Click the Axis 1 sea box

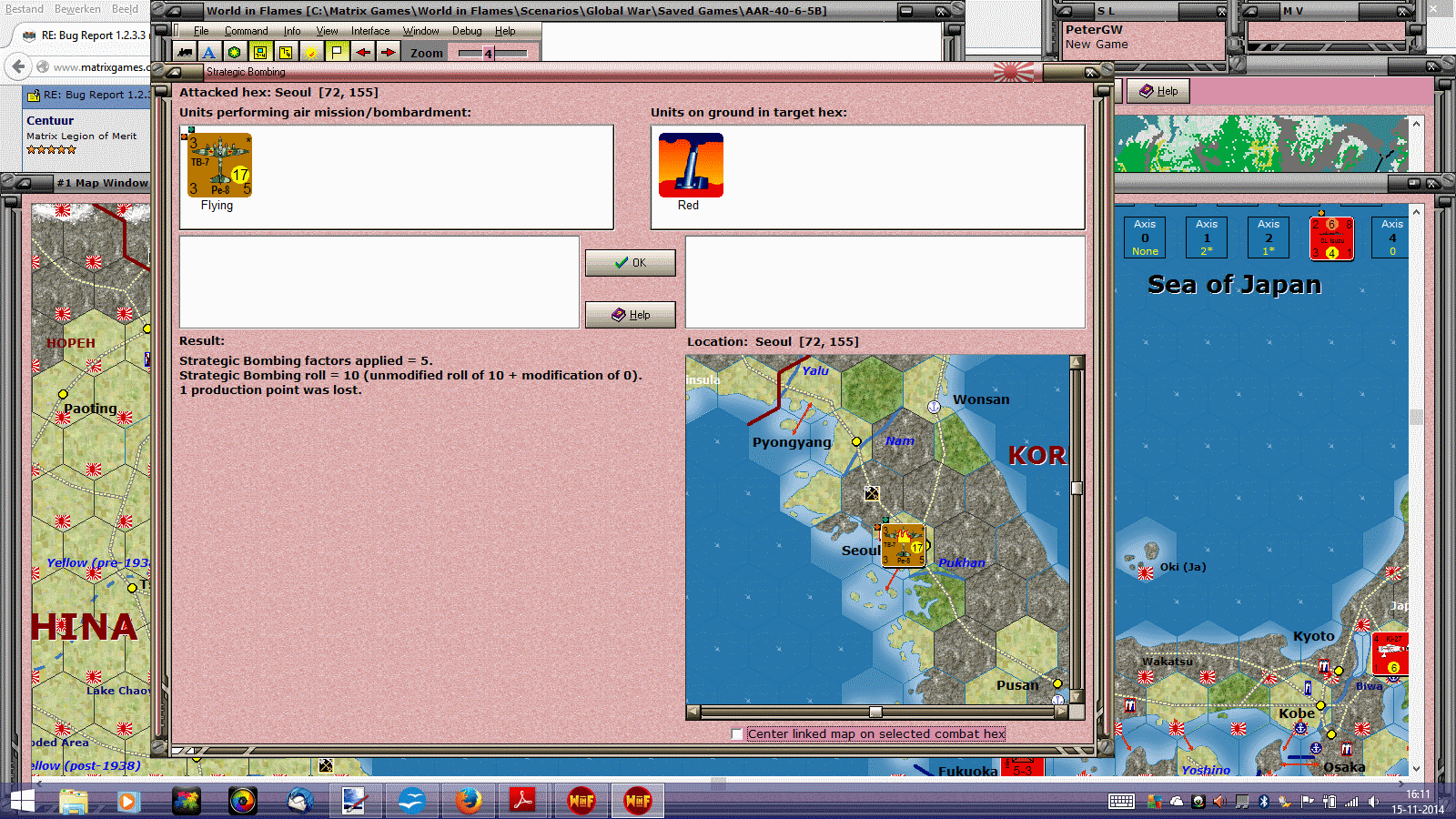(x=1207, y=238)
